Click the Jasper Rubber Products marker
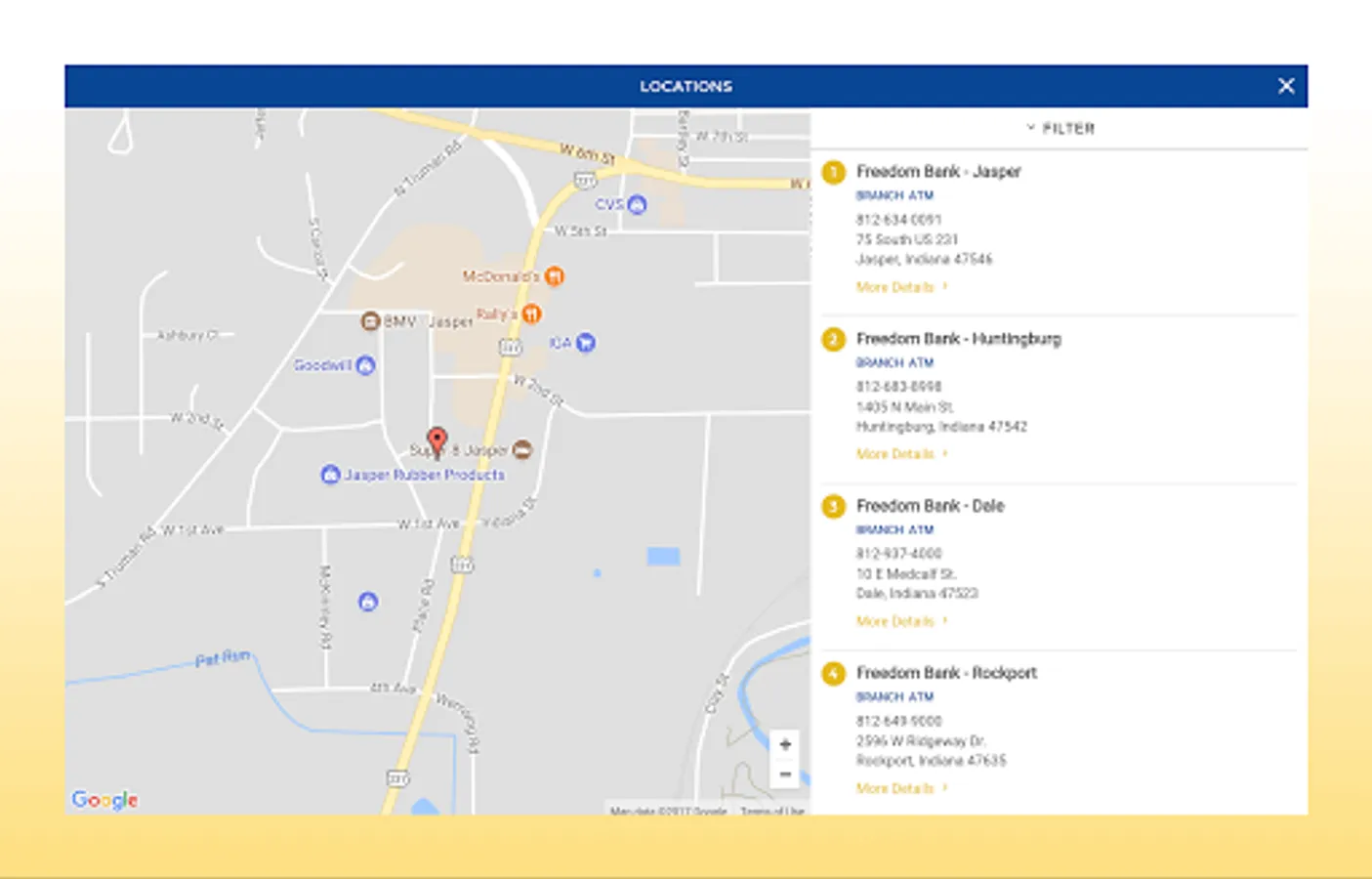 click(x=330, y=475)
